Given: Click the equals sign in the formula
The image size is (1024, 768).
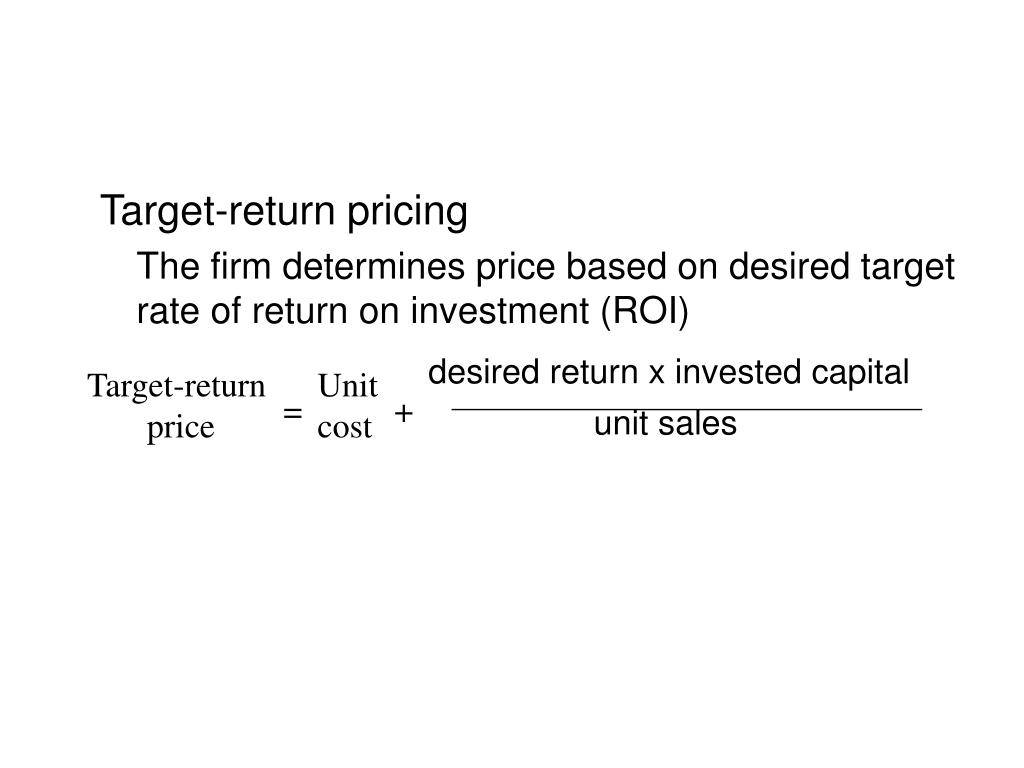Looking at the screenshot, I should 293,413.
